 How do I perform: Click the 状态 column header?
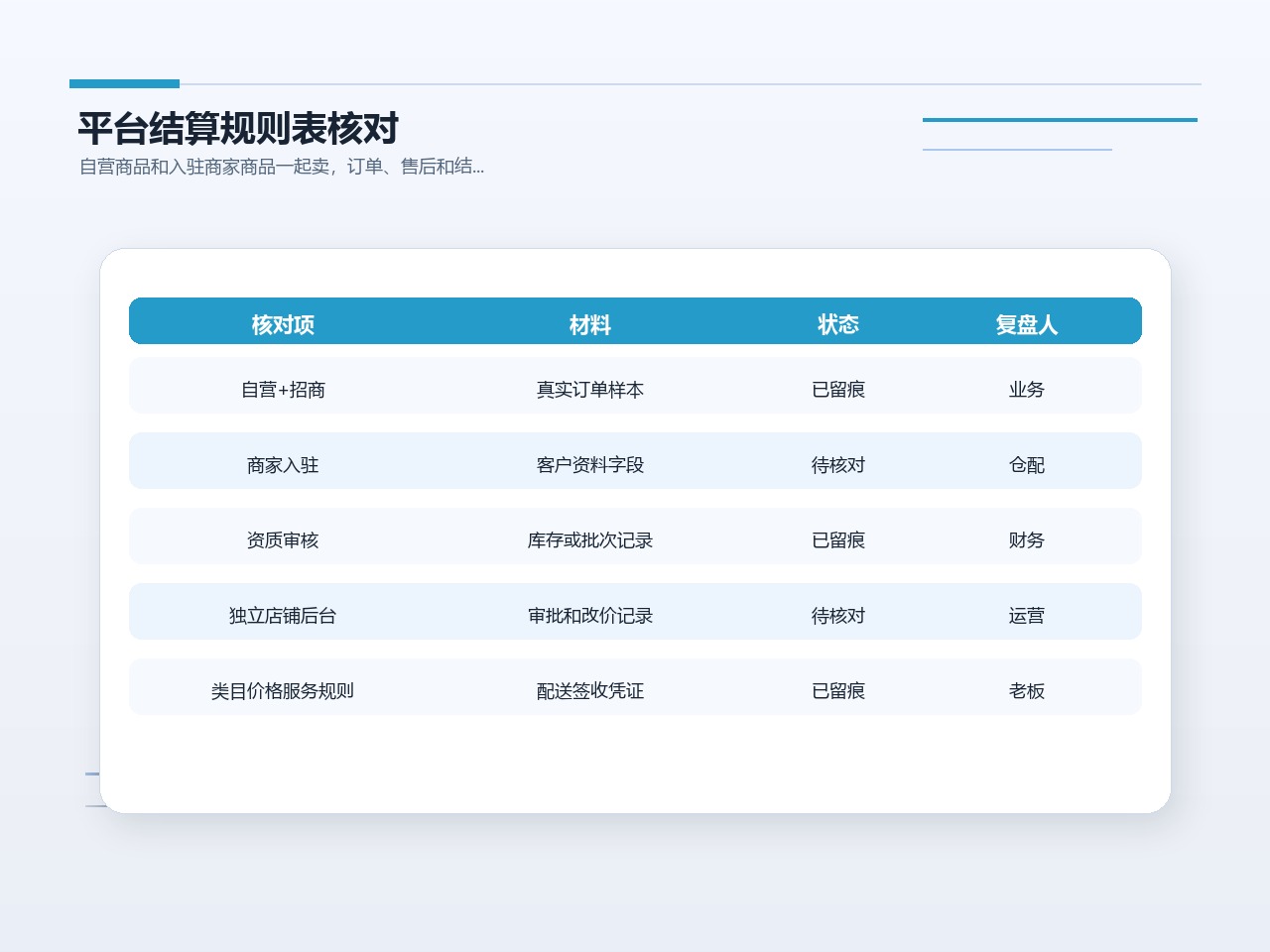[x=838, y=324]
